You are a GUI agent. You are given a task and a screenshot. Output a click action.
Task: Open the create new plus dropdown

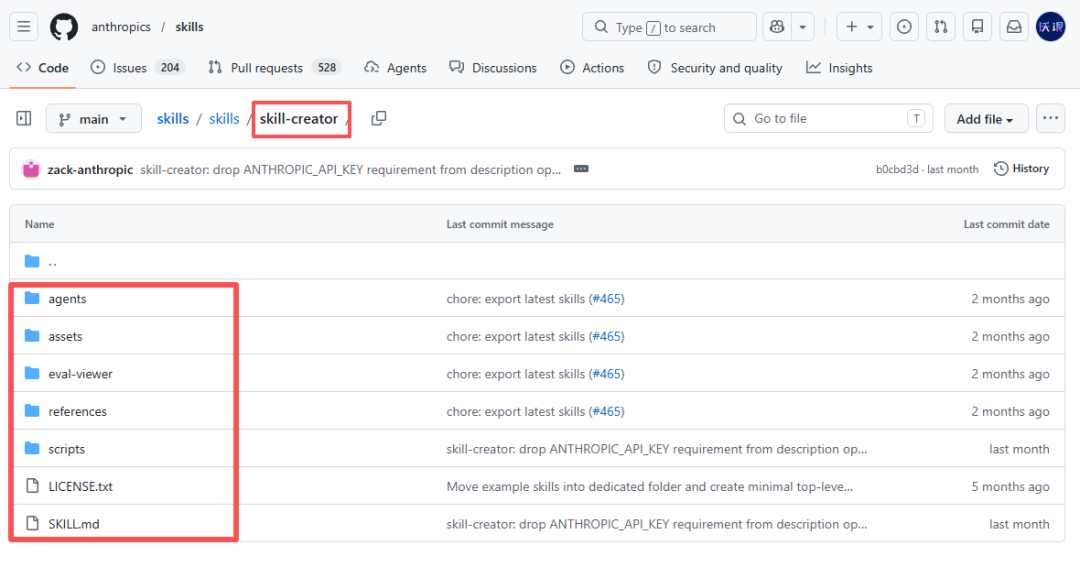pyautogui.click(x=859, y=27)
